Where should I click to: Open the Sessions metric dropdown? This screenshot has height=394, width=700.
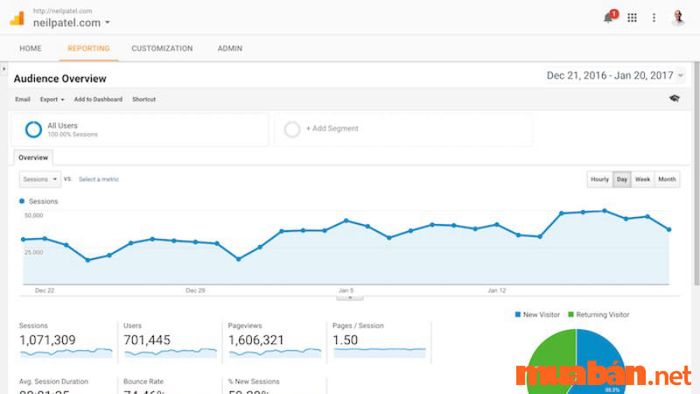(x=40, y=179)
